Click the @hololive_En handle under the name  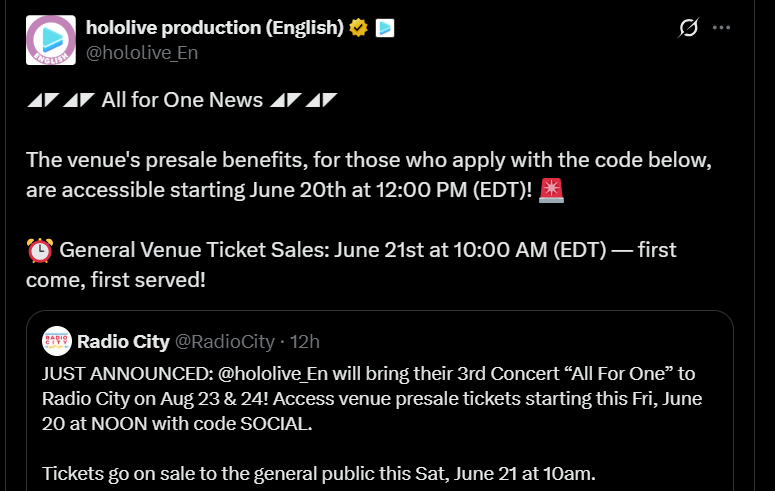tap(142, 53)
